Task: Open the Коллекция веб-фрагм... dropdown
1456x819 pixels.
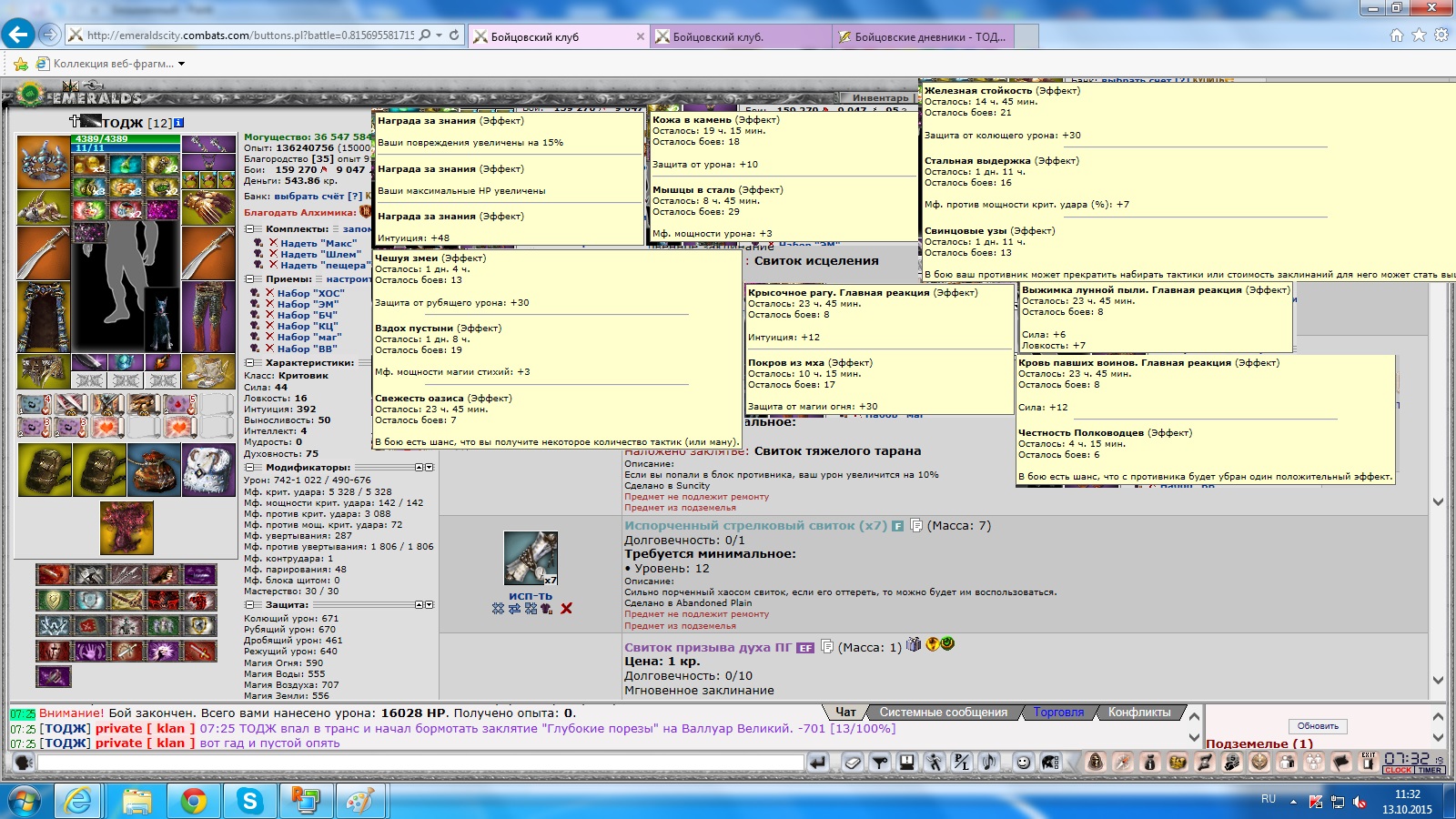Action: click(182, 64)
